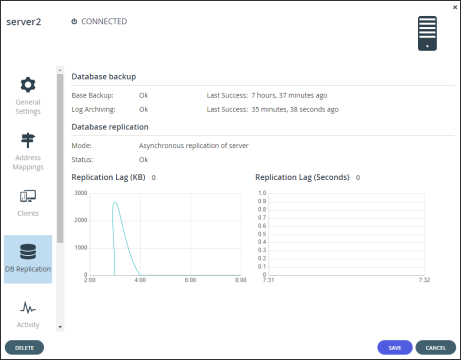Switch to General Settings tab label
Image resolution: width=461 pixels, height=360 pixels.
pyautogui.click(x=28, y=107)
